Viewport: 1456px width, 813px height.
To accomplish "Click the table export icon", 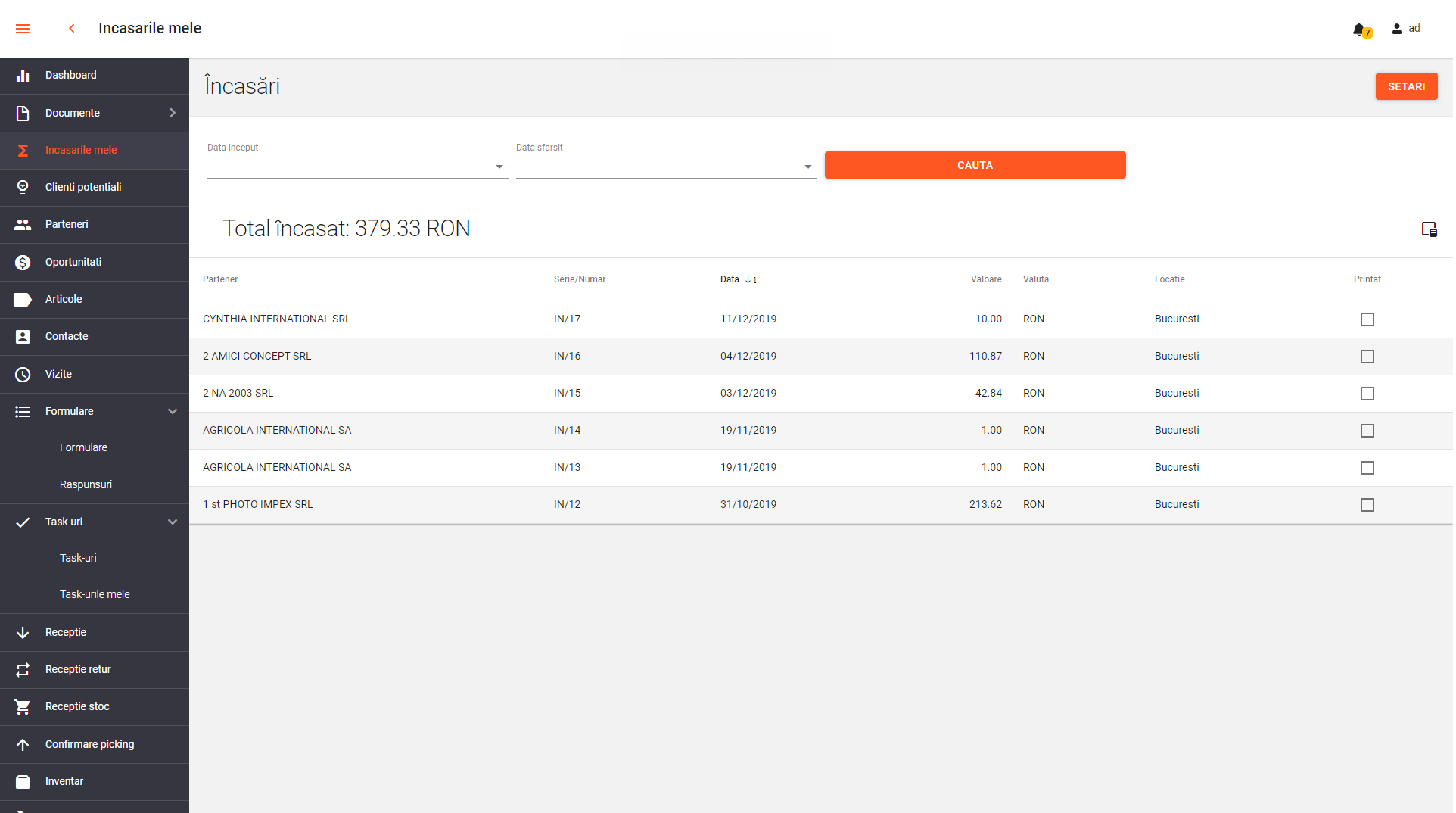I will (1429, 229).
